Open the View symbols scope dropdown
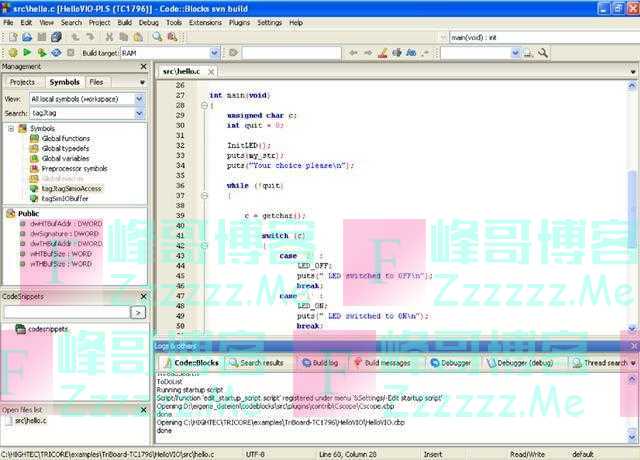This screenshot has width=640, height=460. [x=141, y=100]
